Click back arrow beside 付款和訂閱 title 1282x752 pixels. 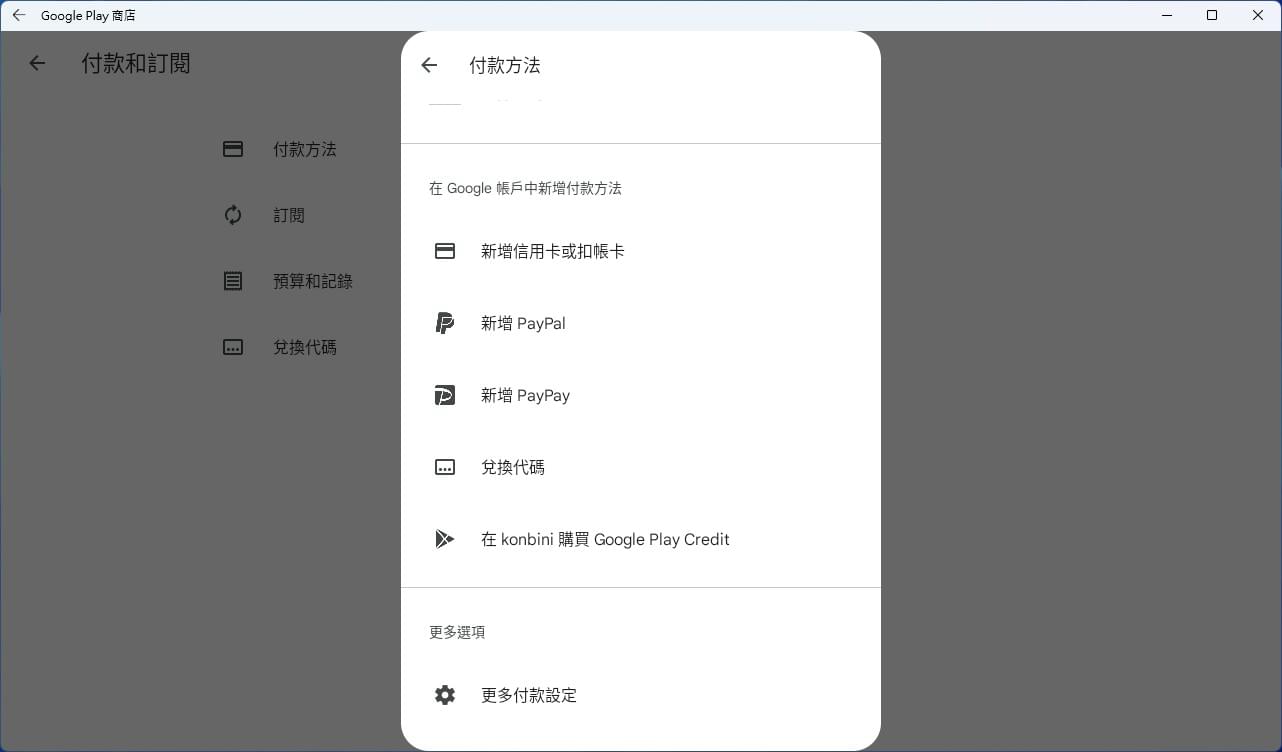pos(37,63)
